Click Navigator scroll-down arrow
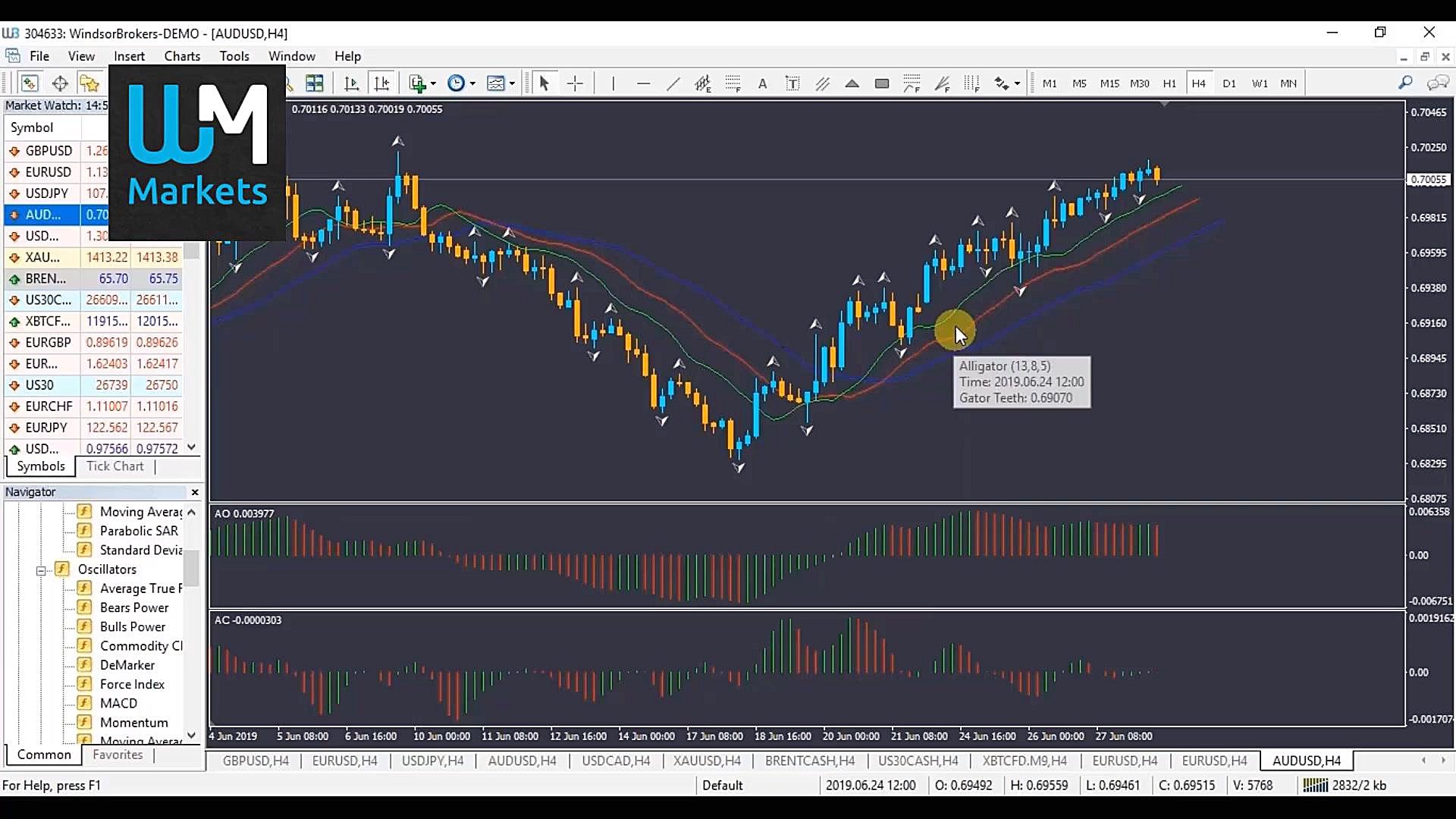This screenshot has height=819, width=1456. (x=192, y=735)
